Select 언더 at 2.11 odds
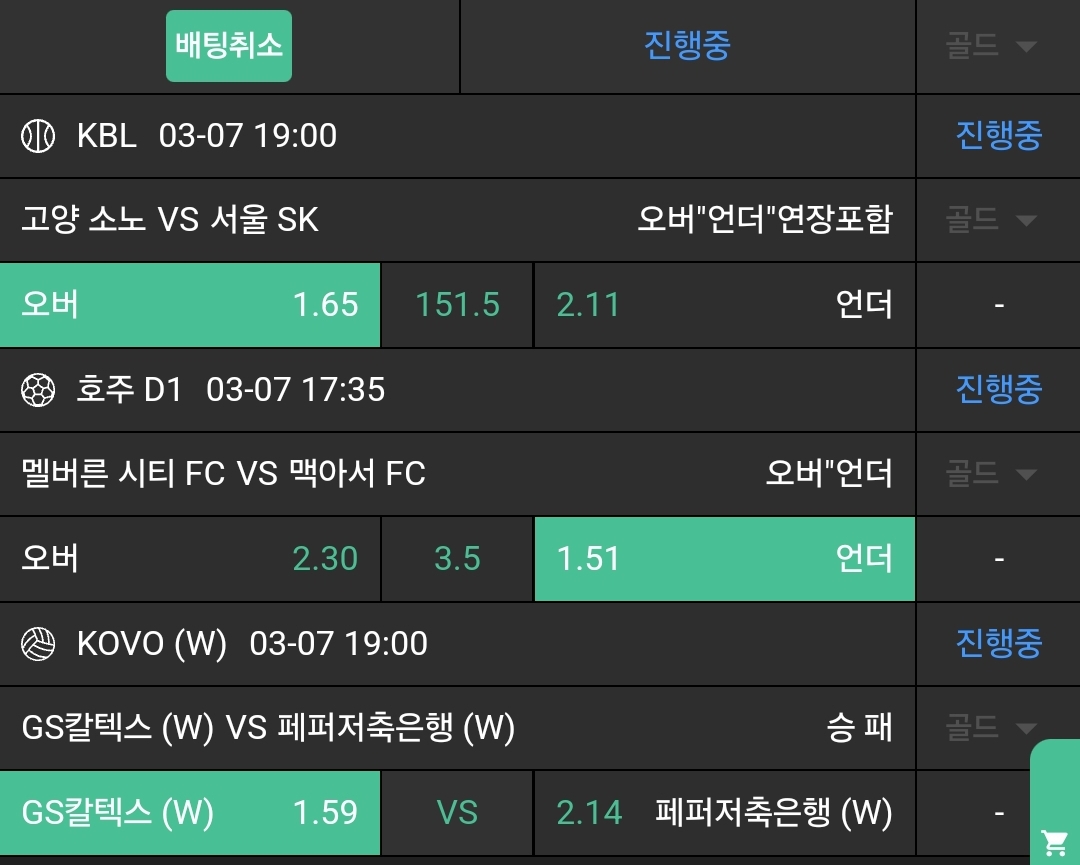Screen dimensions: 1080x865 pos(724,305)
